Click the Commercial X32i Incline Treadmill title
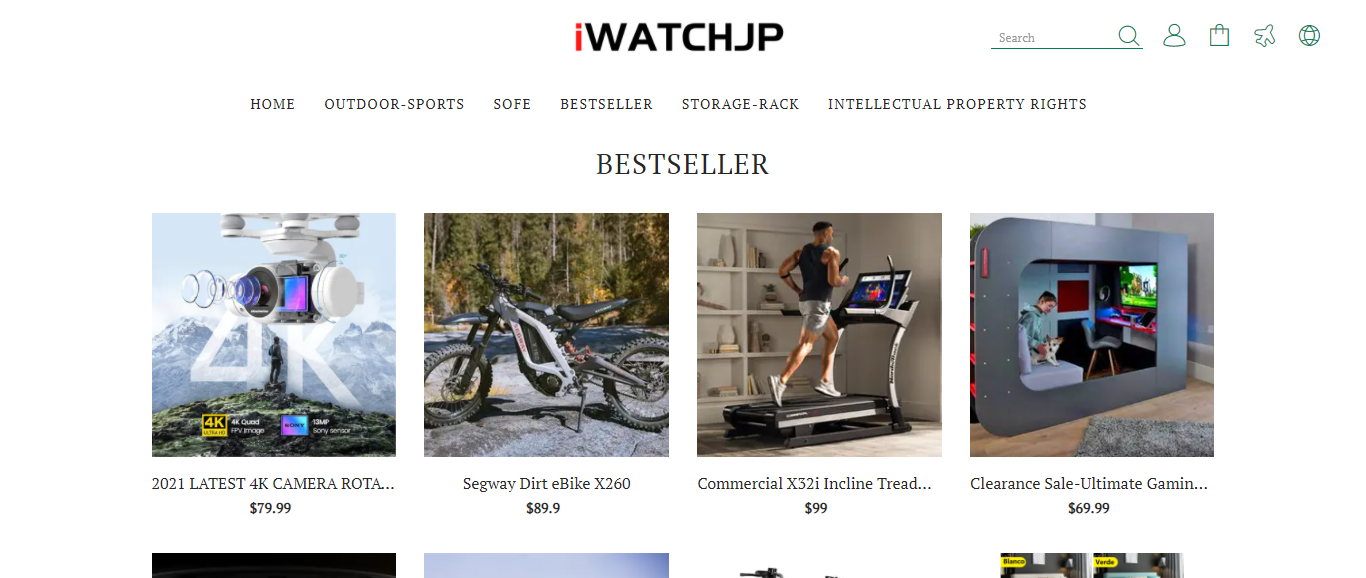This screenshot has width=1366, height=578. point(815,484)
